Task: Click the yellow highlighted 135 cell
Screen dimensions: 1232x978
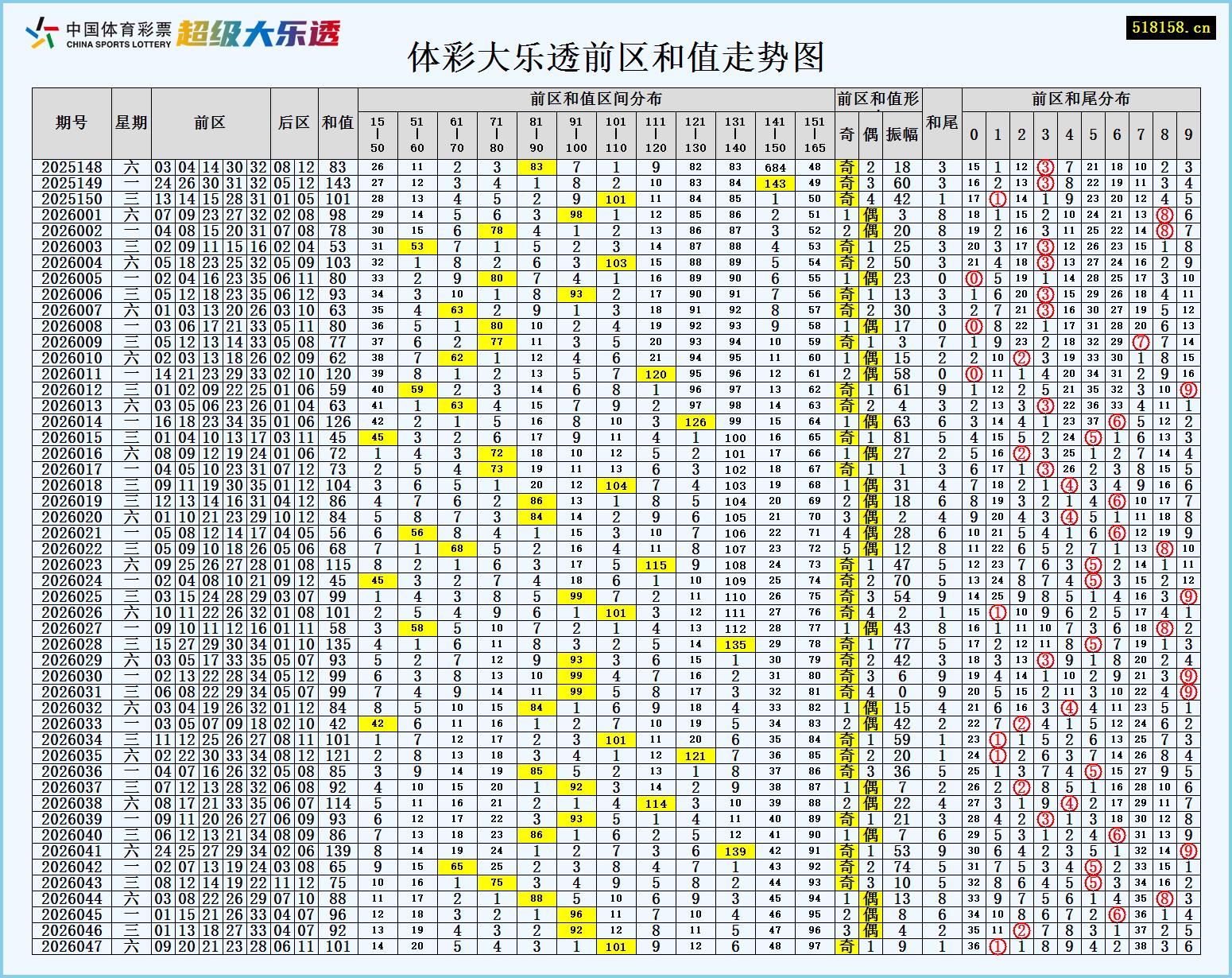Action: (x=735, y=644)
